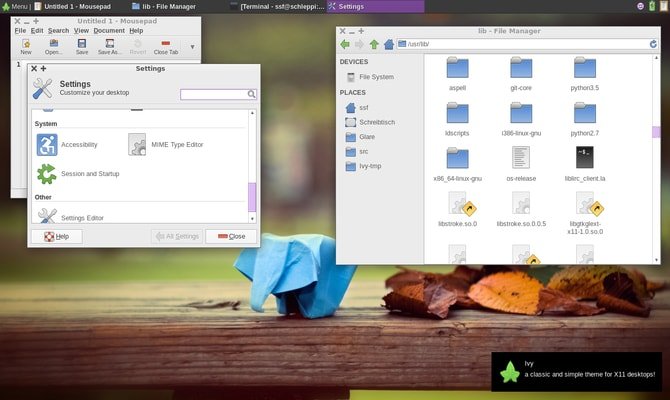This screenshot has width=670, height=400.
Task: Open the Help menu in Mousepad
Action: point(136,31)
